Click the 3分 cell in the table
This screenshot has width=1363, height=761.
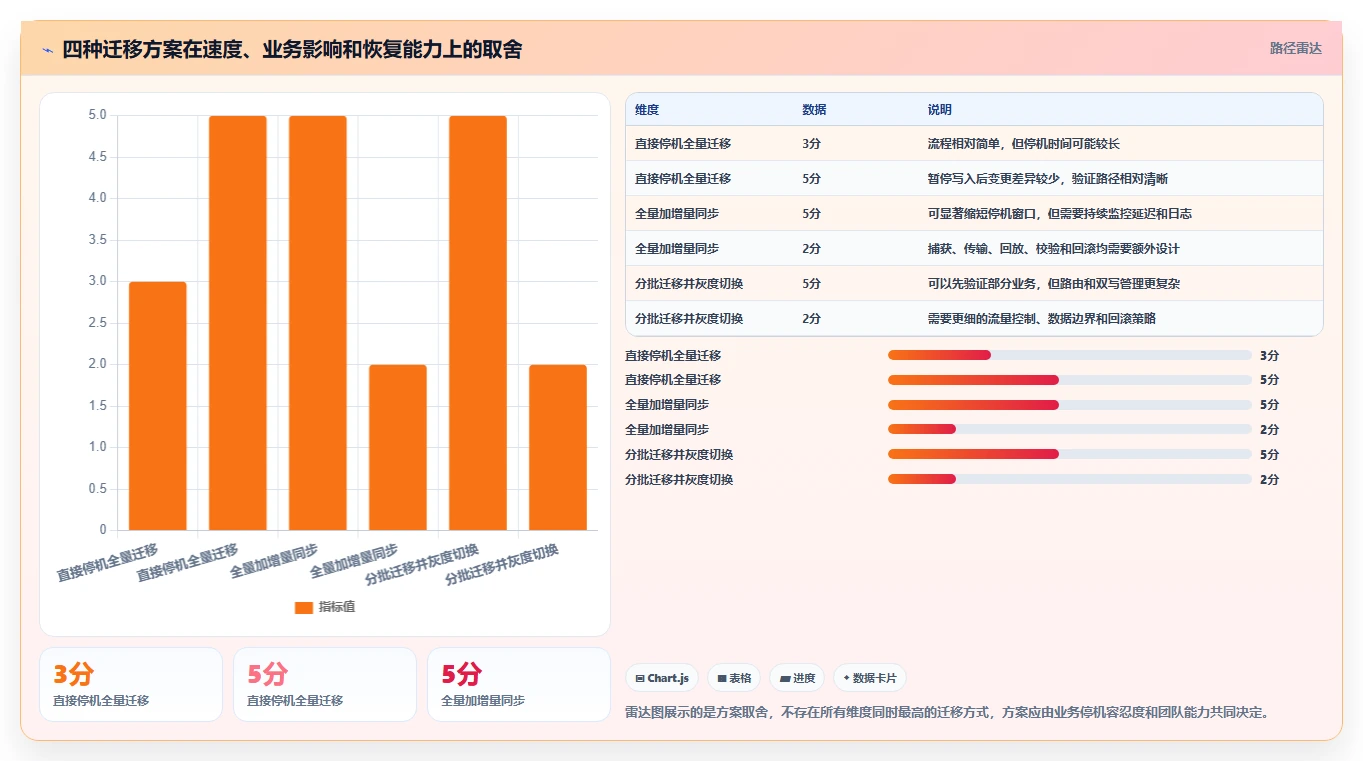coord(811,144)
